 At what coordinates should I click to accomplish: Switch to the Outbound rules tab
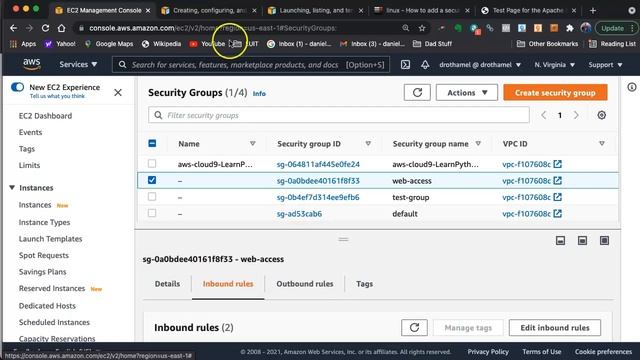(x=305, y=284)
